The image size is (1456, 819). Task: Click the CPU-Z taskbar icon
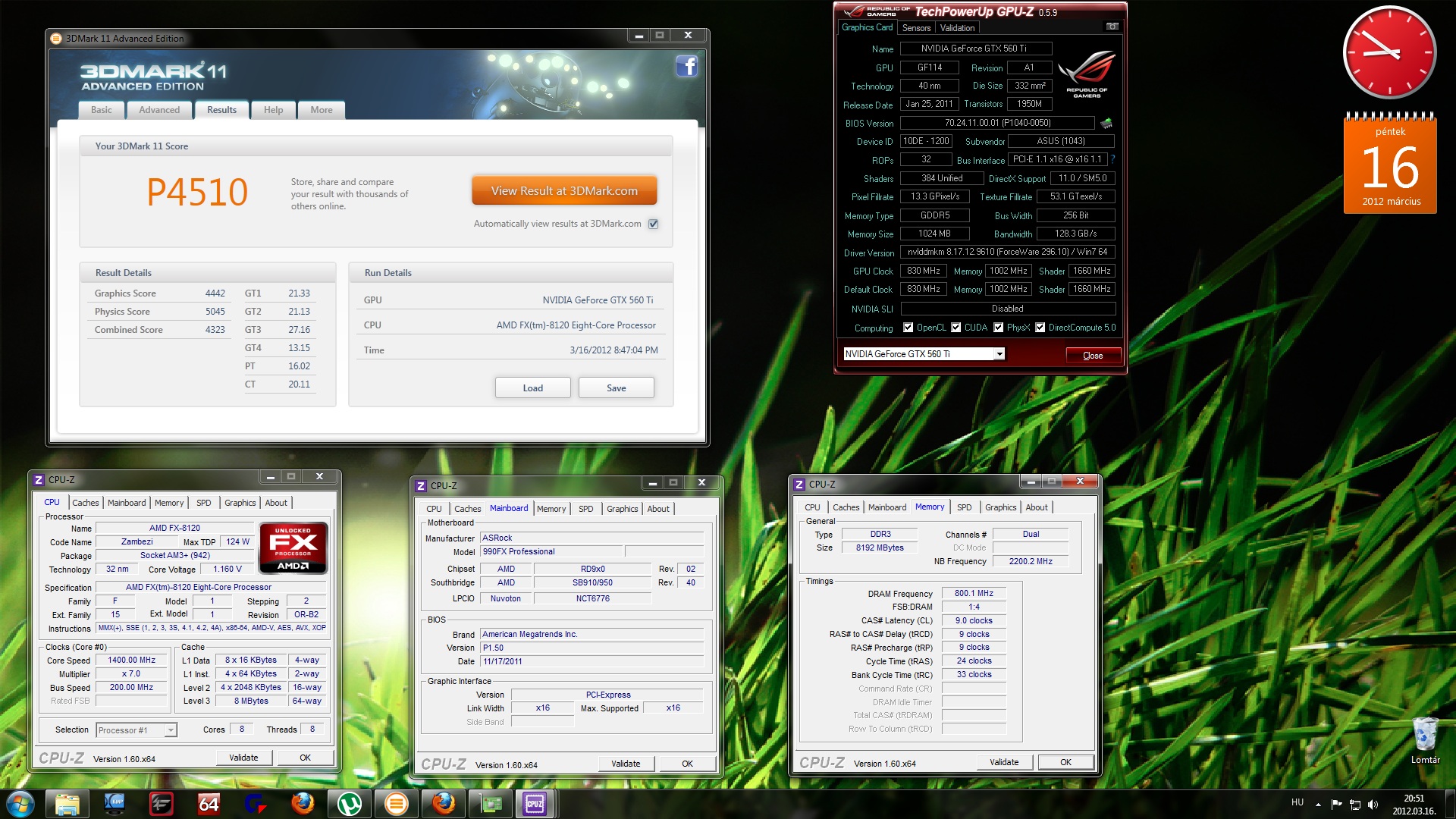pyautogui.click(x=535, y=803)
